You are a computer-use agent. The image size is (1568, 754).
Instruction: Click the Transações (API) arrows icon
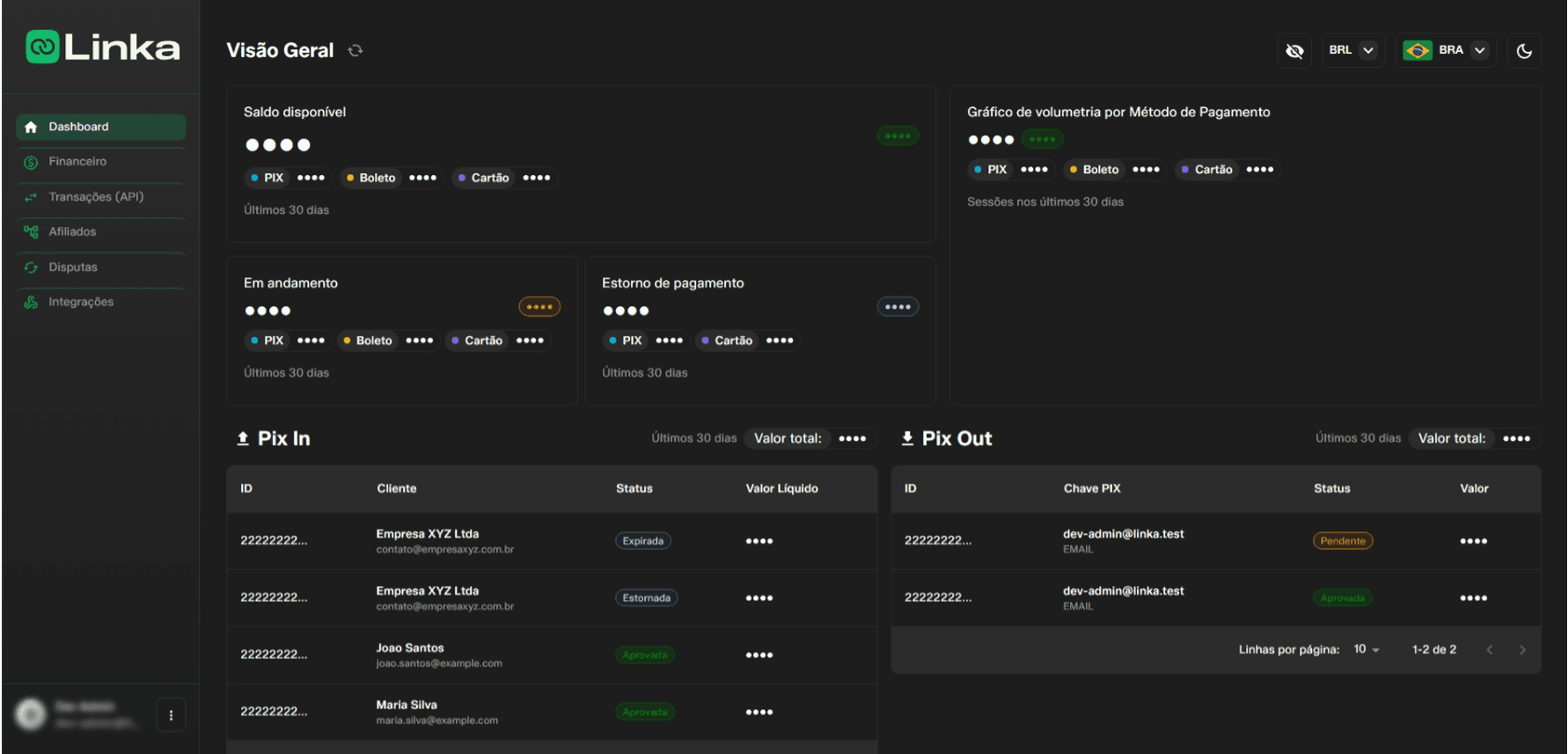point(31,197)
